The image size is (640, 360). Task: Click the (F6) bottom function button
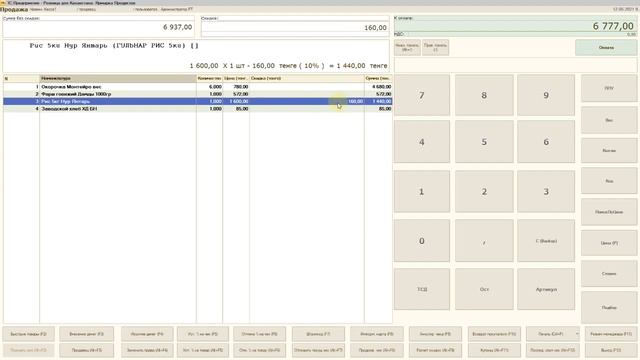[x=259, y=334]
